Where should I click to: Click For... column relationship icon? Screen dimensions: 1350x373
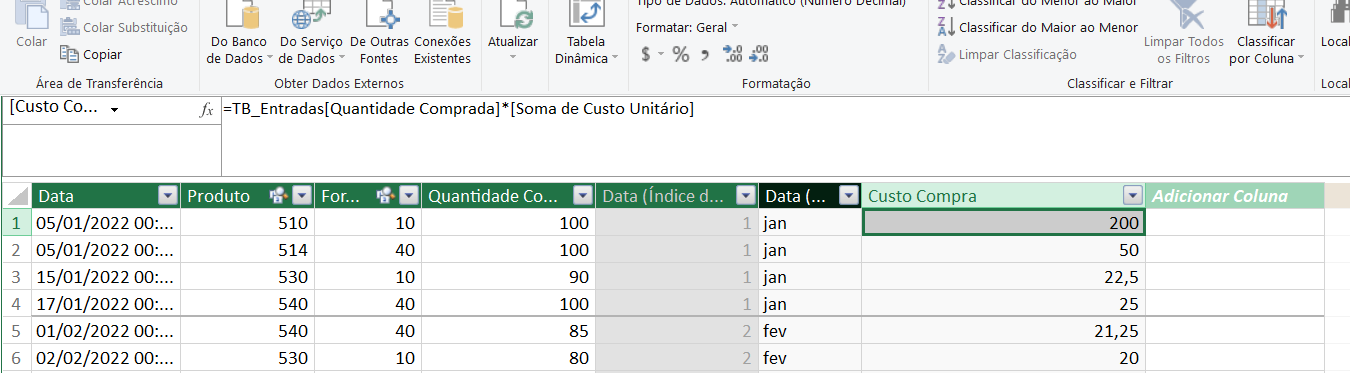point(387,196)
